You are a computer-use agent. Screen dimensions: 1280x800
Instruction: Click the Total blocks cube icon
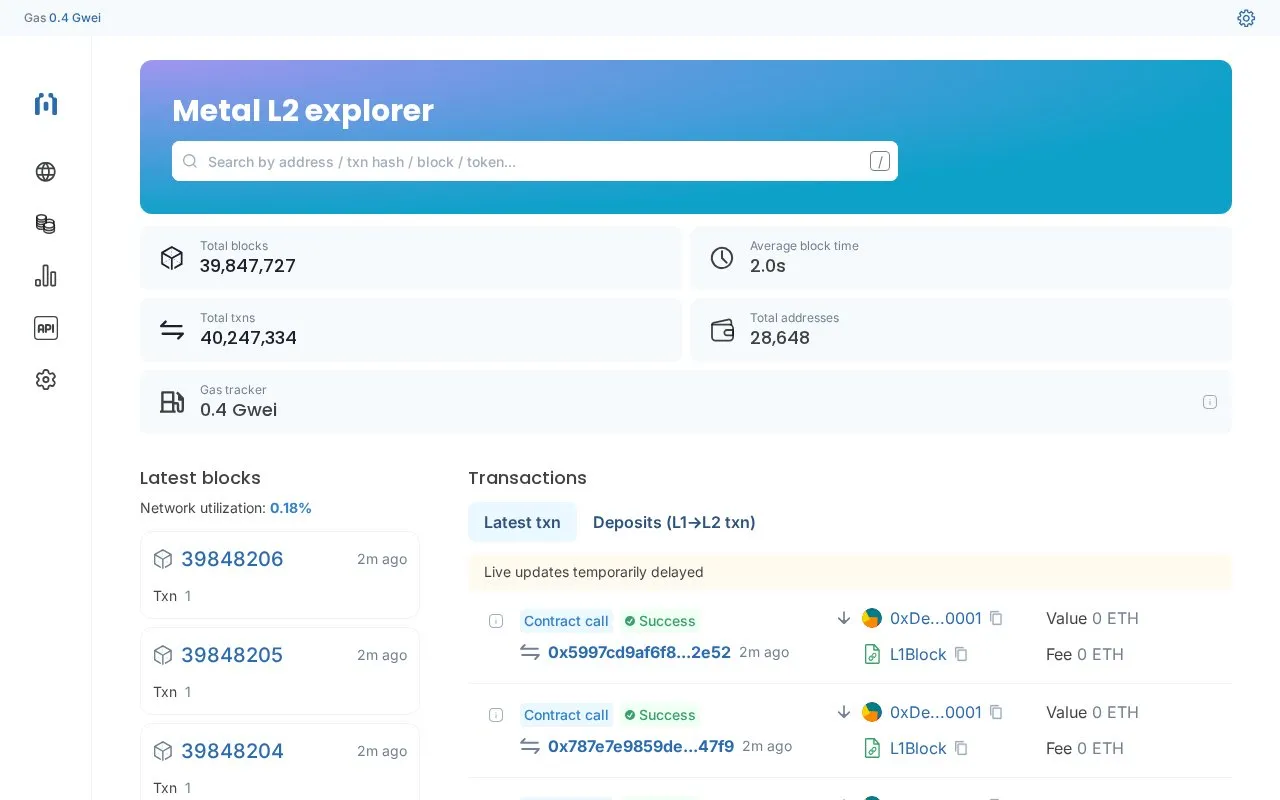coord(172,258)
